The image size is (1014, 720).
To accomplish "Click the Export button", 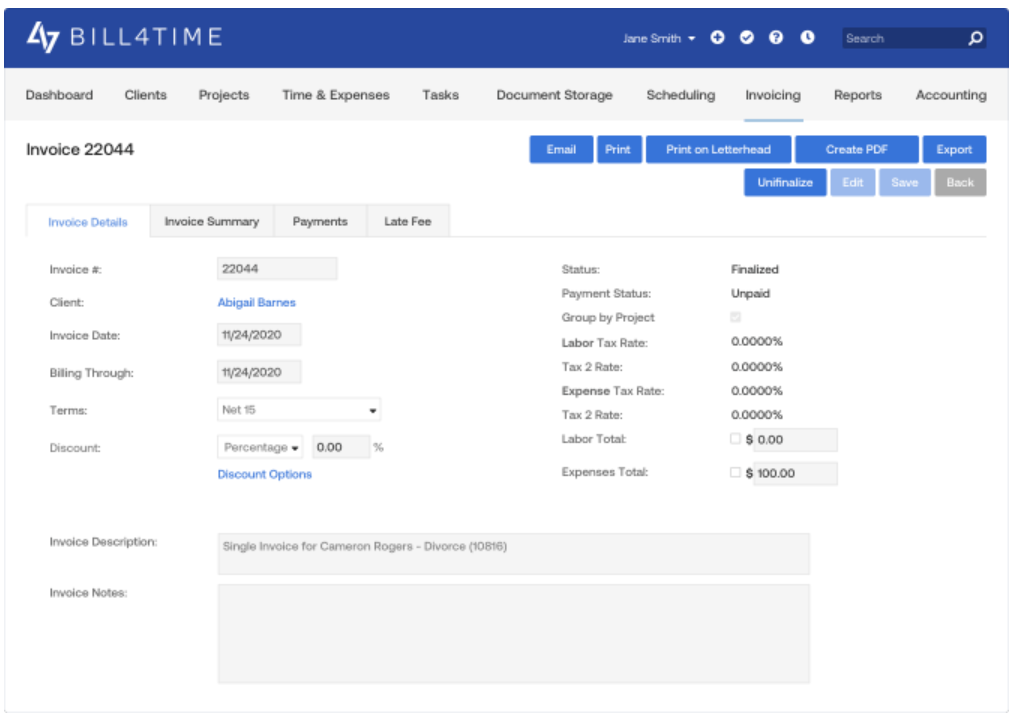I will [x=954, y=149].
